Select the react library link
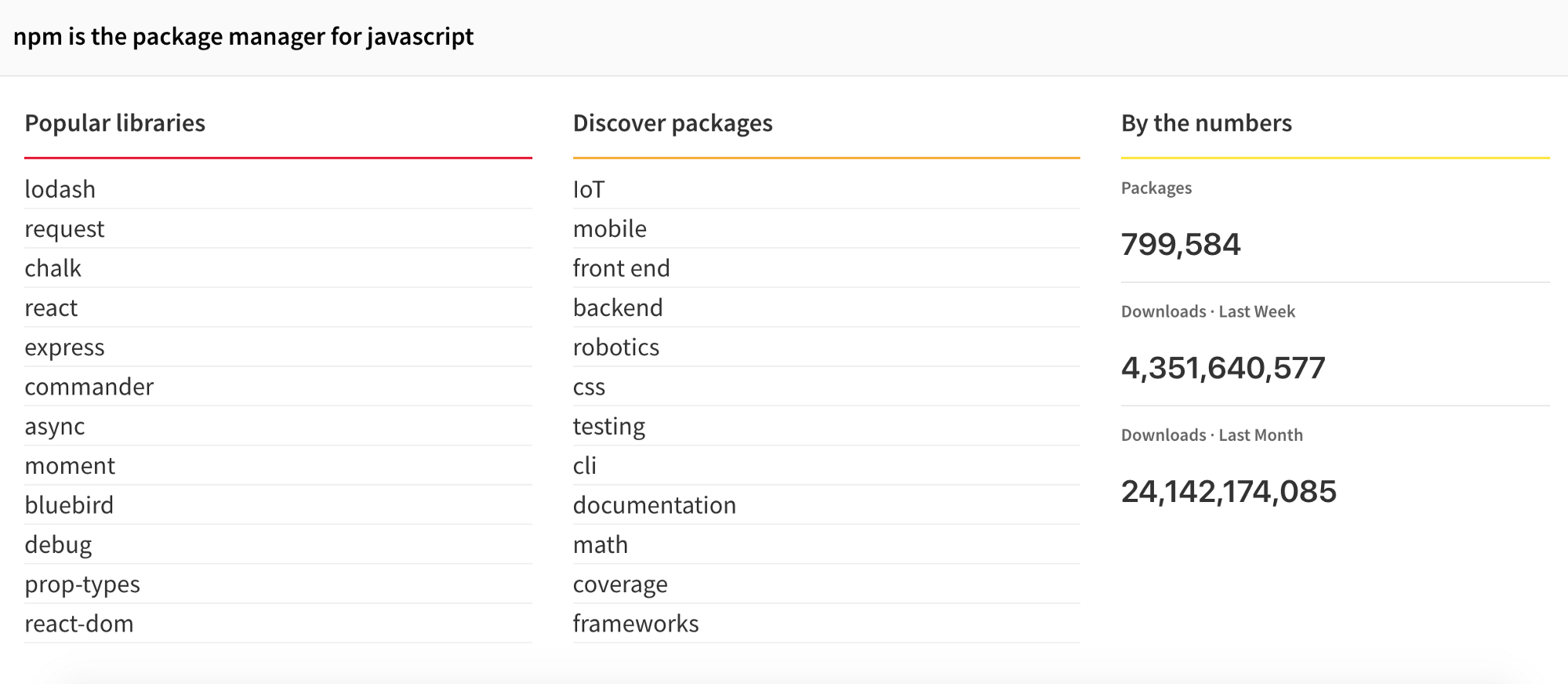Image resolution: width=1568 pixels, height=684 pixels. (51, 308)
